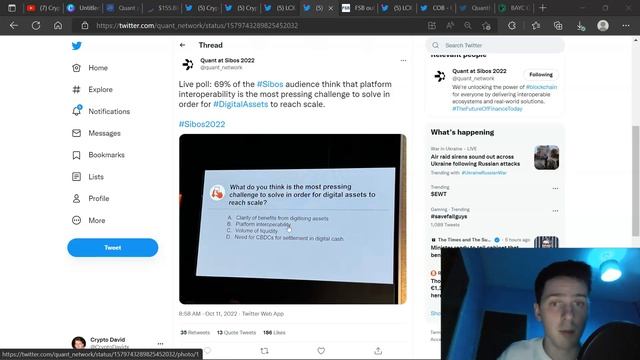The height and width of the screenshot is (360, 640).
Task: Open the Ukraine news thumbnail image
Action: [x=547, y=158]
